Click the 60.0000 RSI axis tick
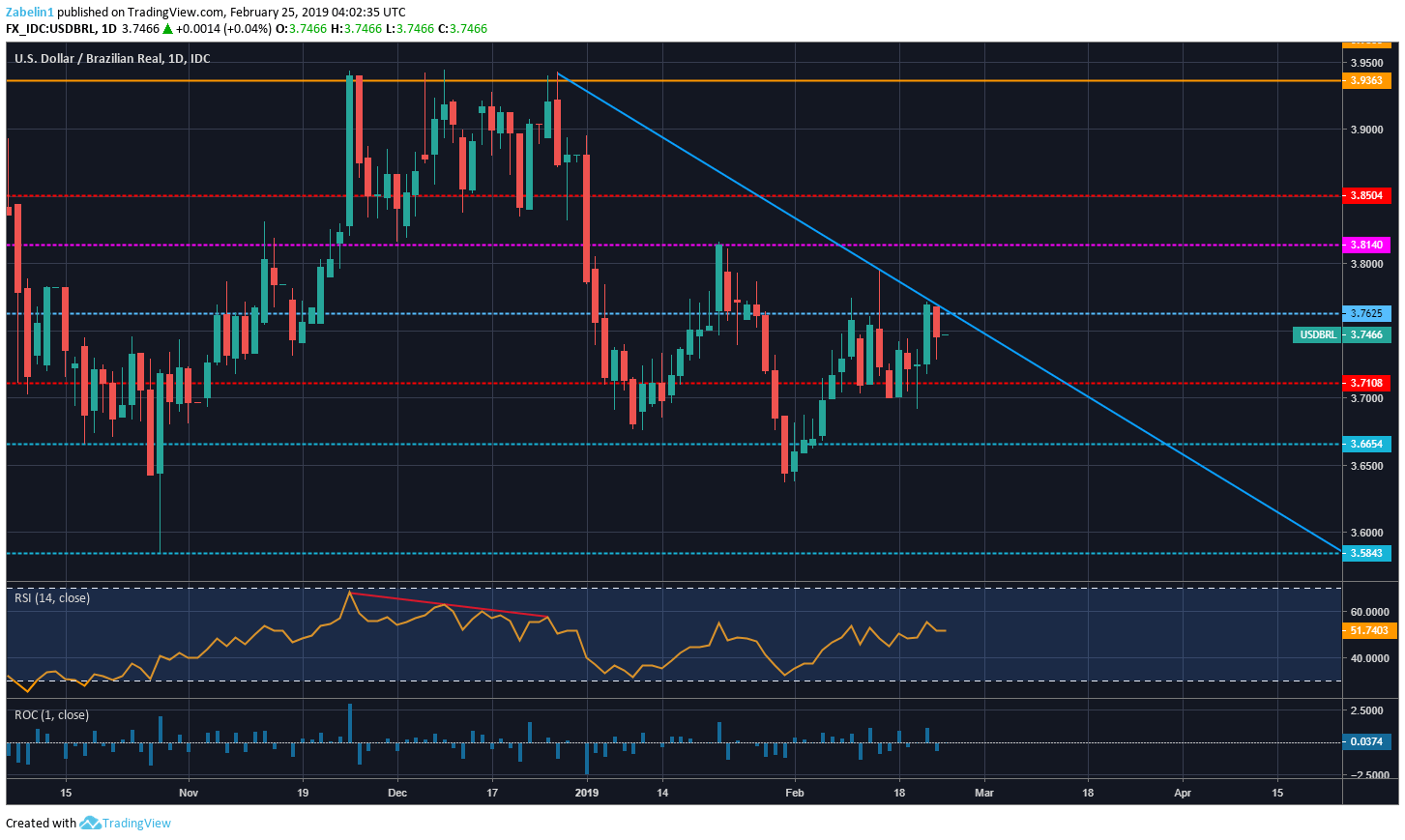The image size is (1405, 840). 1370,612
